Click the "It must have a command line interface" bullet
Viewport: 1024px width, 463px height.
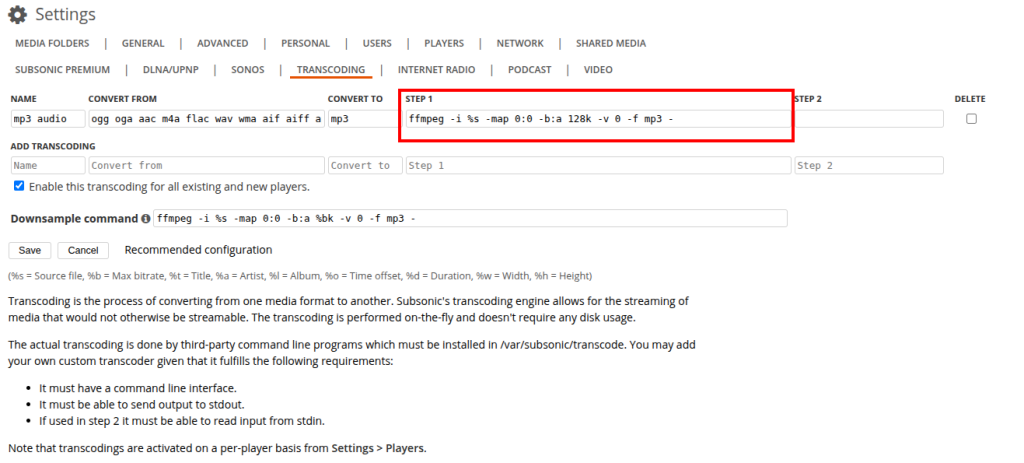tap(138, 387)
